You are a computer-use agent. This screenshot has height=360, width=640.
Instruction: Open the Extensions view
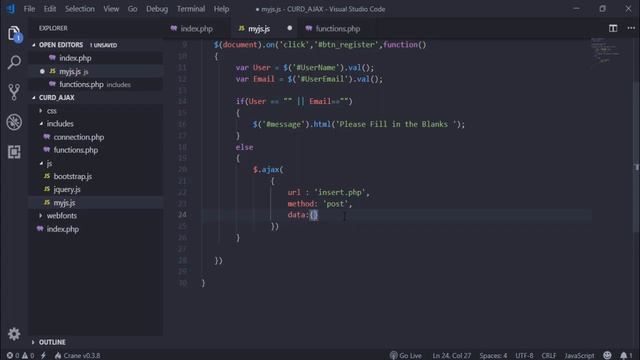pos(14,152)
